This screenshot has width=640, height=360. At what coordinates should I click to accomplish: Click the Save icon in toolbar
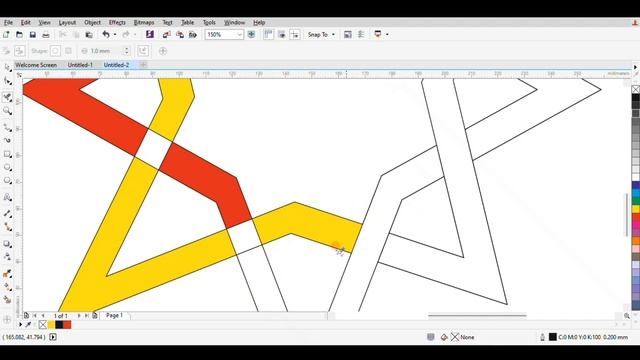(x=33, y=35)
